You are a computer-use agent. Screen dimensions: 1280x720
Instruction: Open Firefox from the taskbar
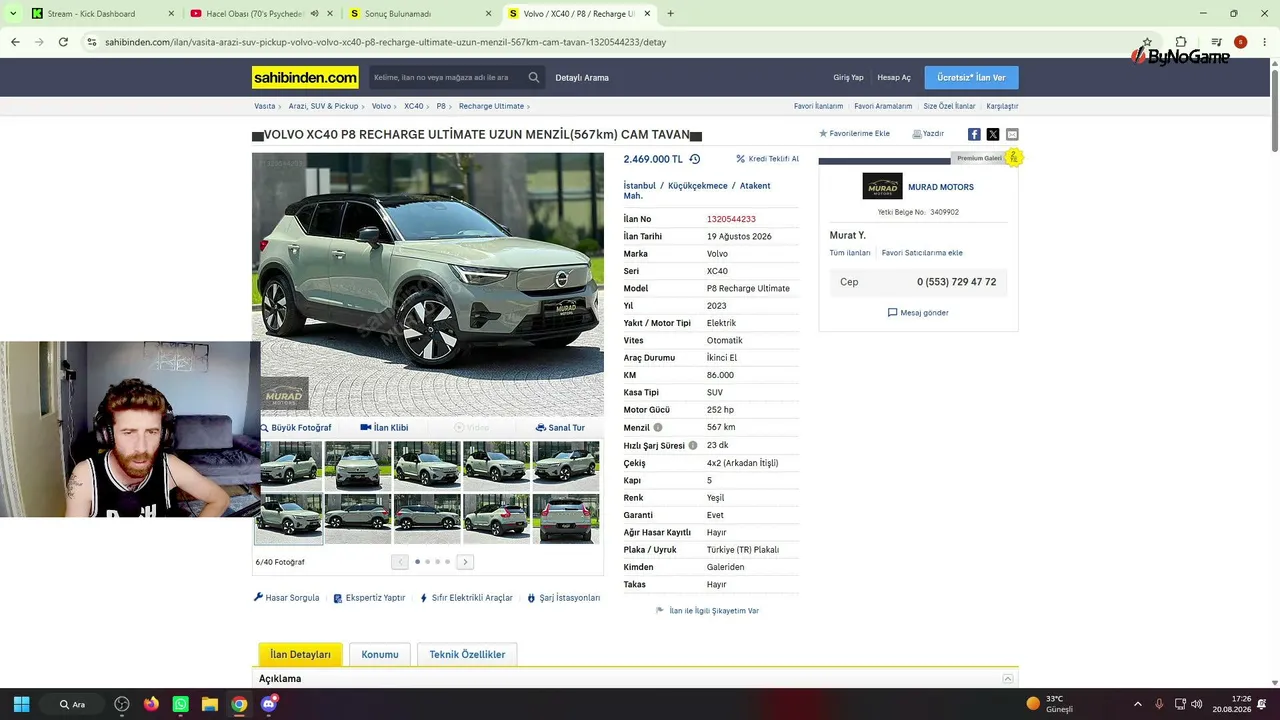click(151, 704)
